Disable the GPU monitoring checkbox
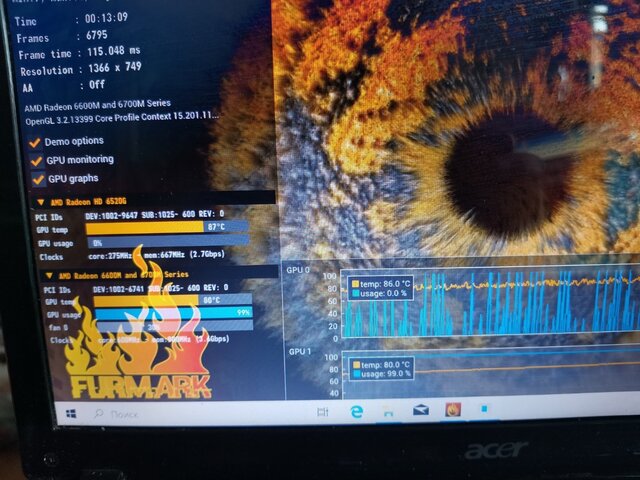Viewport: 640px width, 480px height. click(x=35, y=160)
